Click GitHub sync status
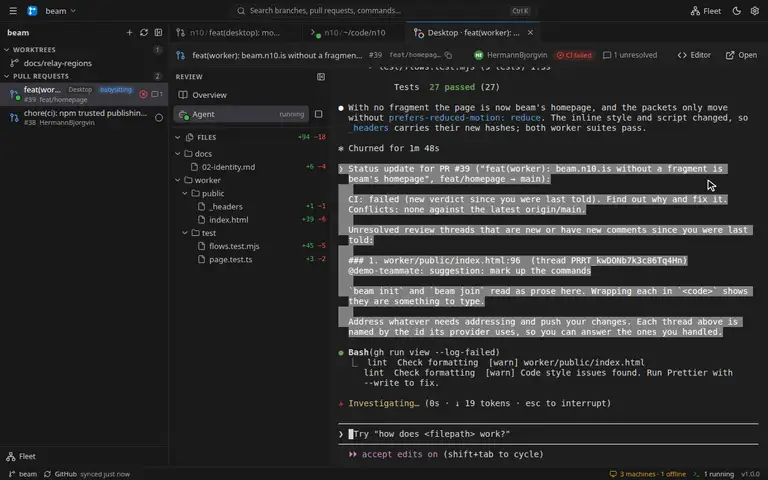Viewport: 768px width, 480px height. tap(87, 474)
